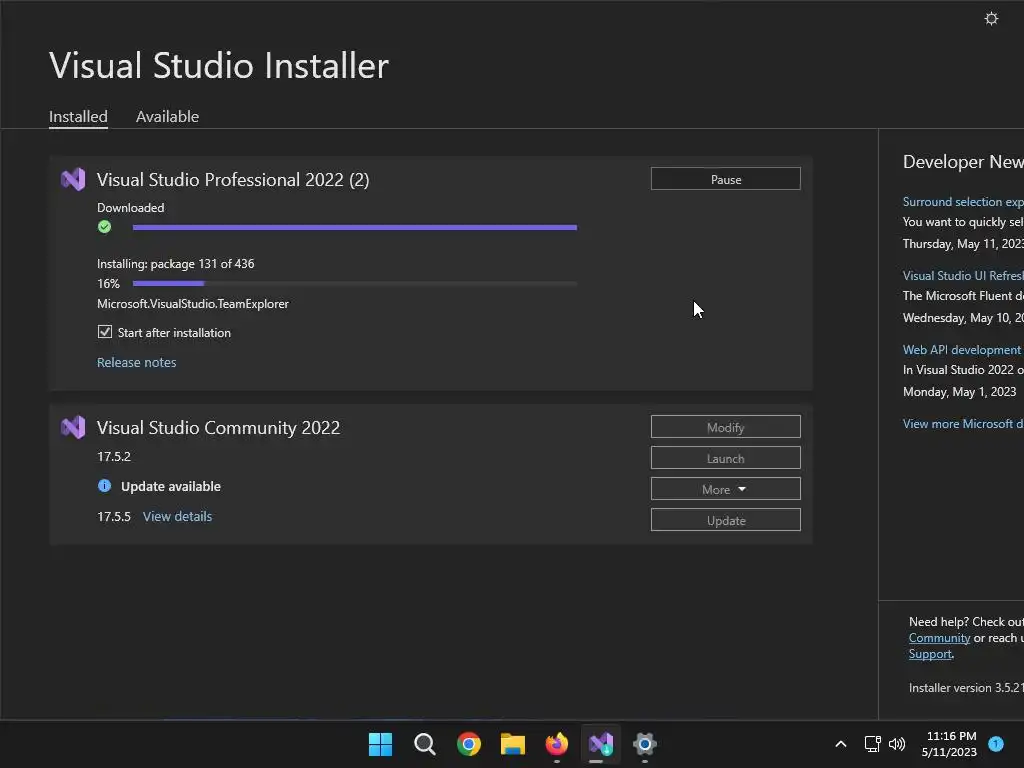Open volume speaker tray icon
Viewport: 1024px width, 768px height.
coord(897,744)
